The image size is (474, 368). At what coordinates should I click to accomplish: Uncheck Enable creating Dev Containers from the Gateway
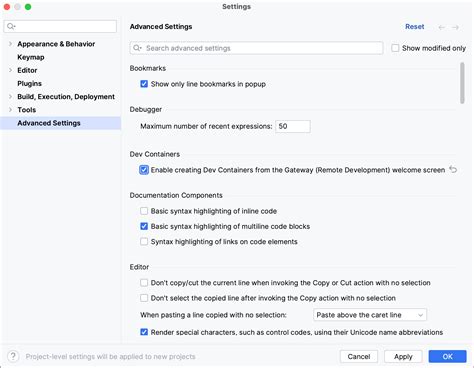[x=144, y=170]
